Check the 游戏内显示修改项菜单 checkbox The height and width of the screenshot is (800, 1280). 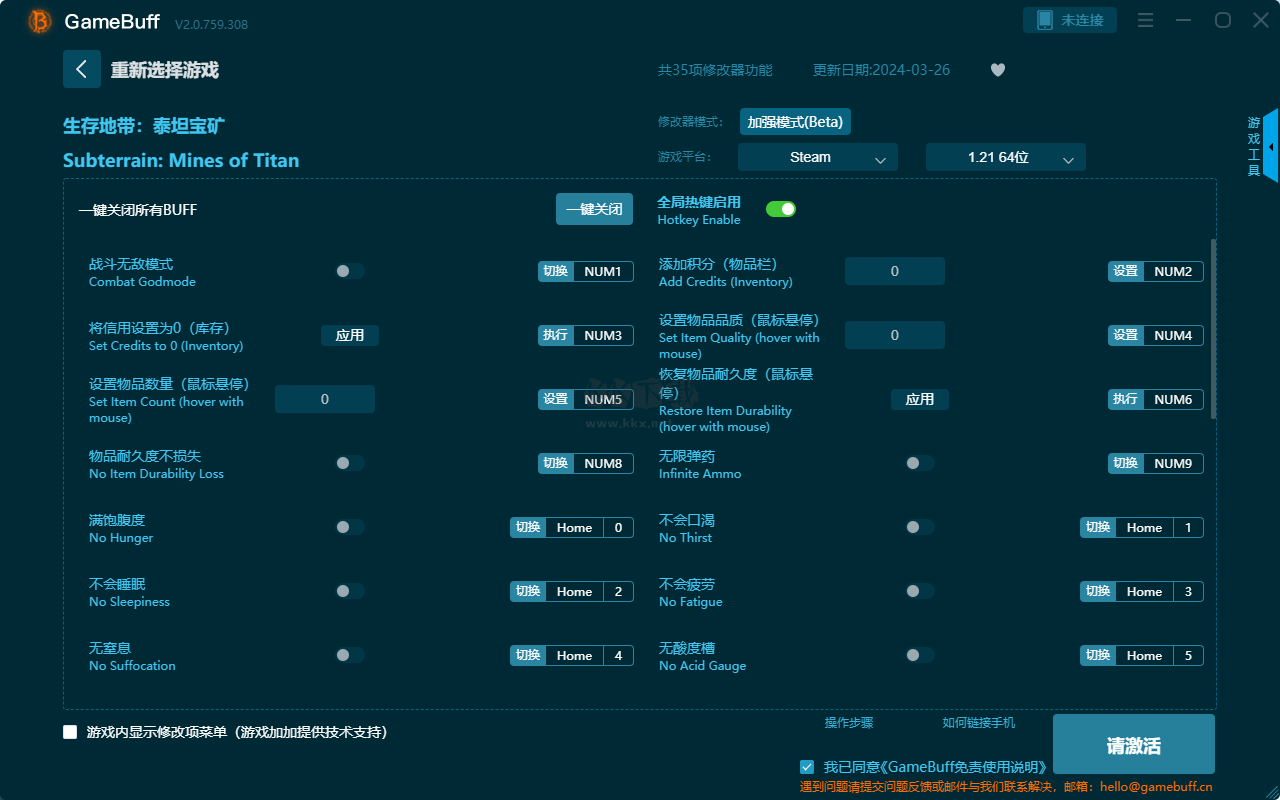pyautogui.click(x=70, y=732)
